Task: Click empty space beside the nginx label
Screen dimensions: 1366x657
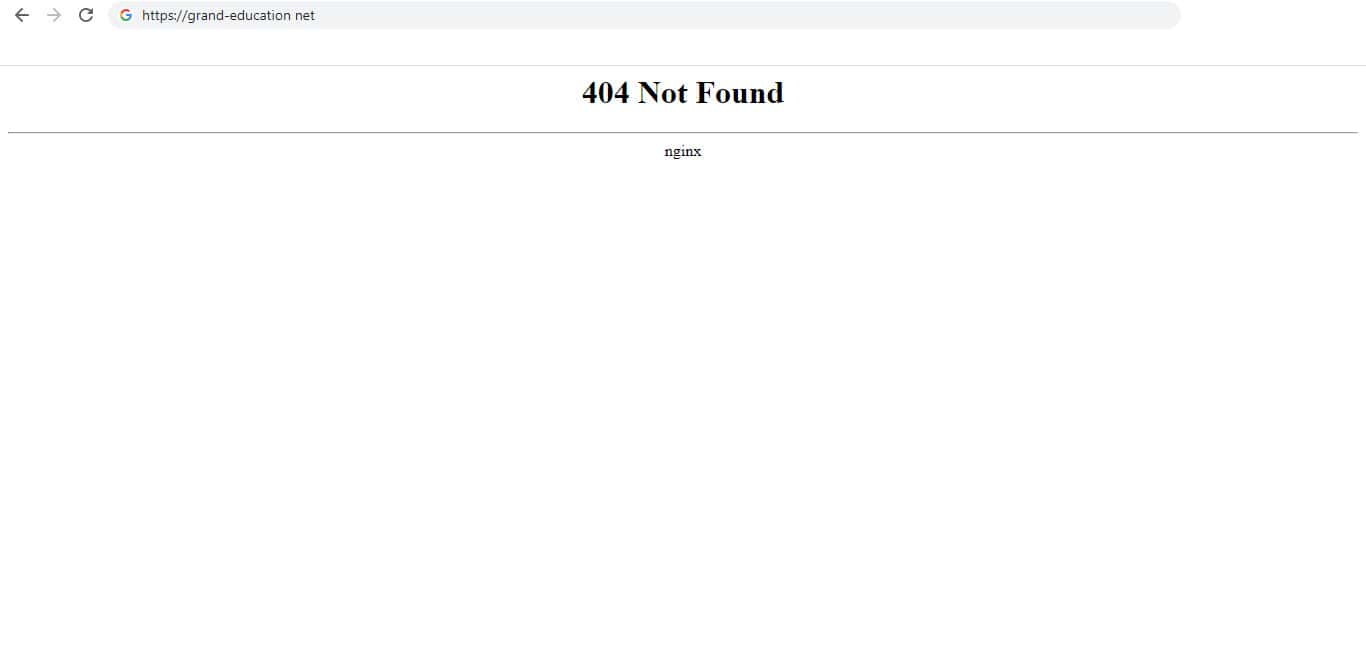Action: point(900,151)
